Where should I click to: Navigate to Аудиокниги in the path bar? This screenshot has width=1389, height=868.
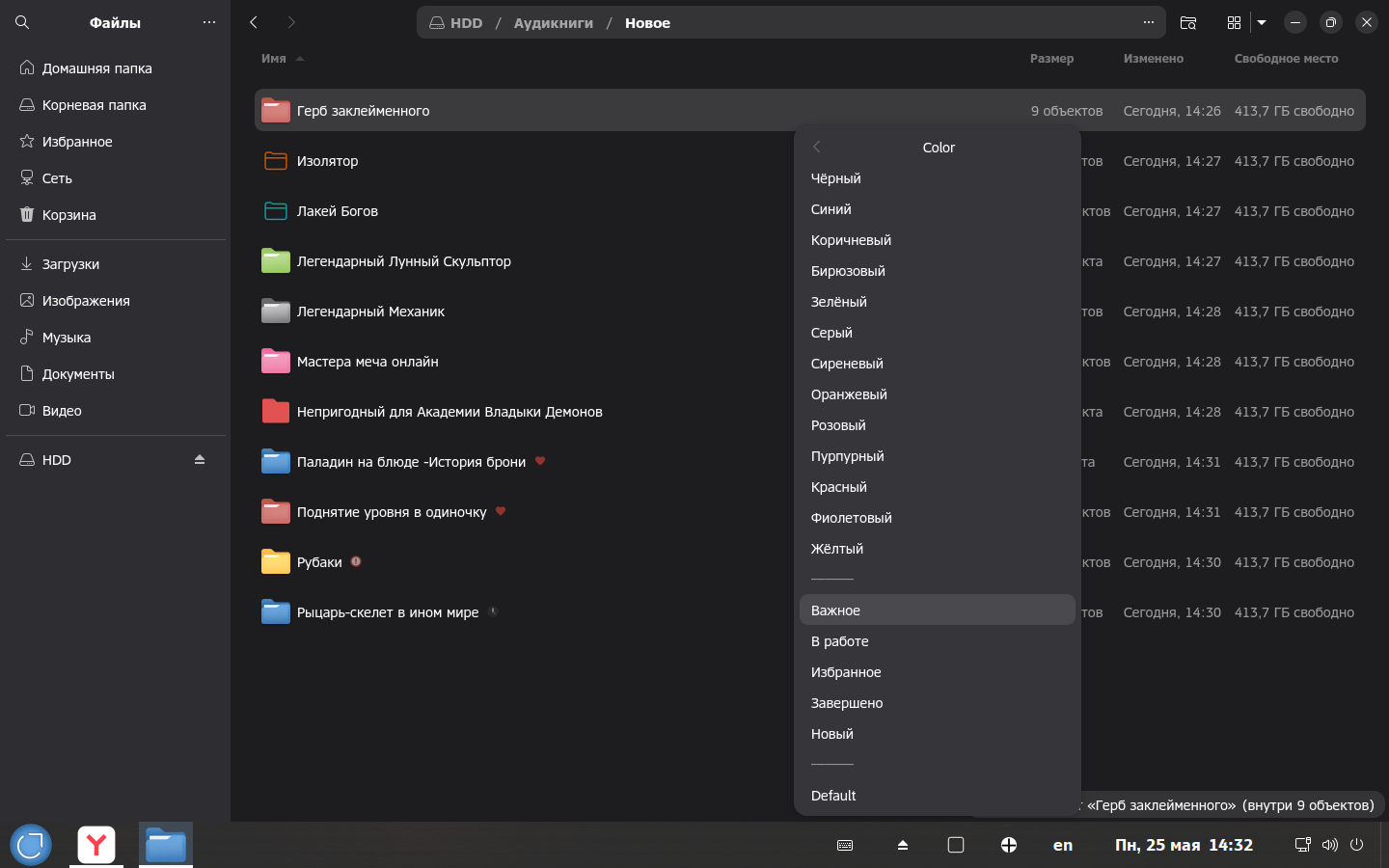[554, 23]
